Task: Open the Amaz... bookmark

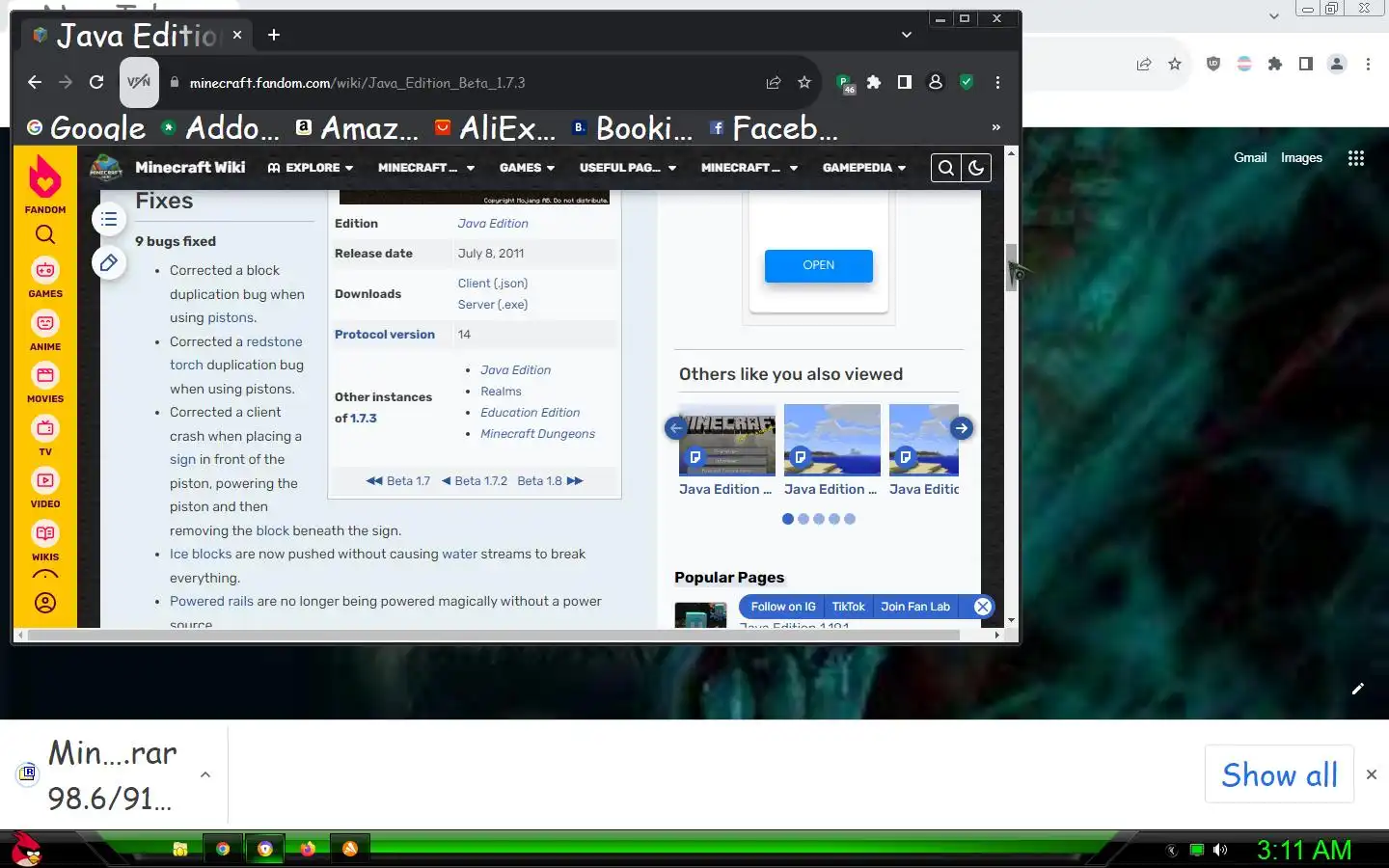Action: pos(357,127)
